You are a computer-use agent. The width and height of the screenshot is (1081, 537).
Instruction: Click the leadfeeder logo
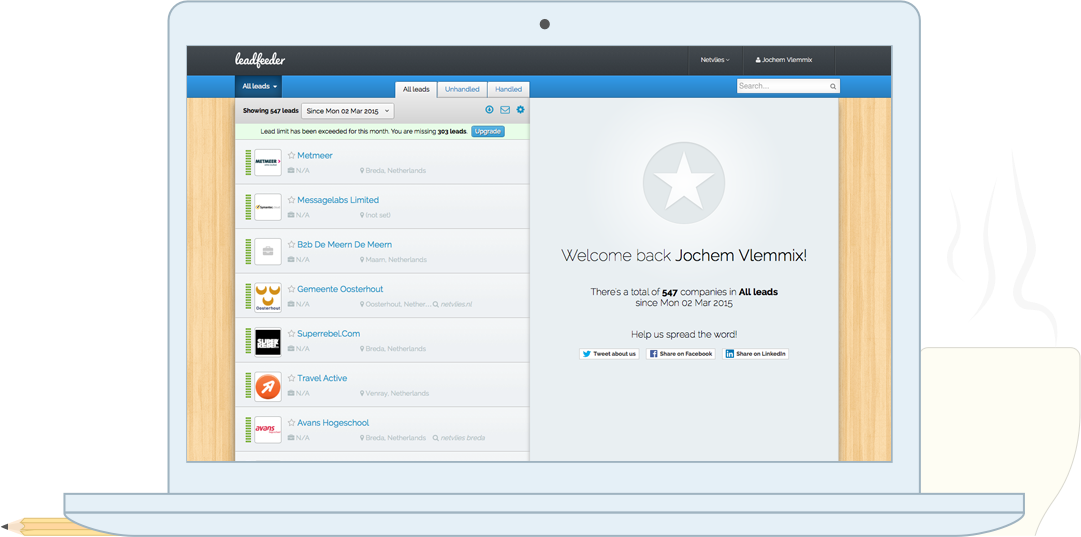click(260, 60)
